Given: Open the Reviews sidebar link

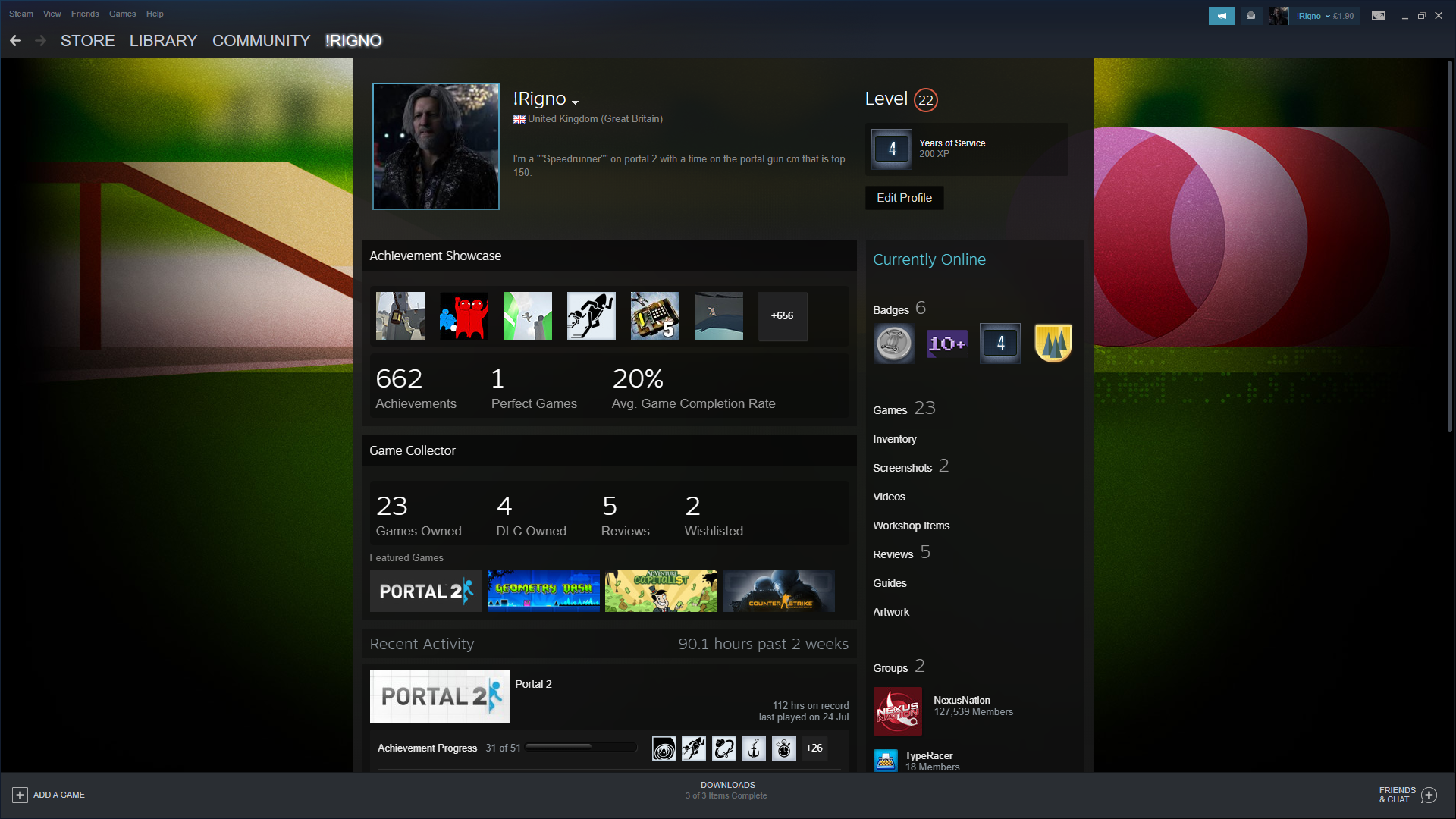Looking at the screenshot, I should point(902,553).
